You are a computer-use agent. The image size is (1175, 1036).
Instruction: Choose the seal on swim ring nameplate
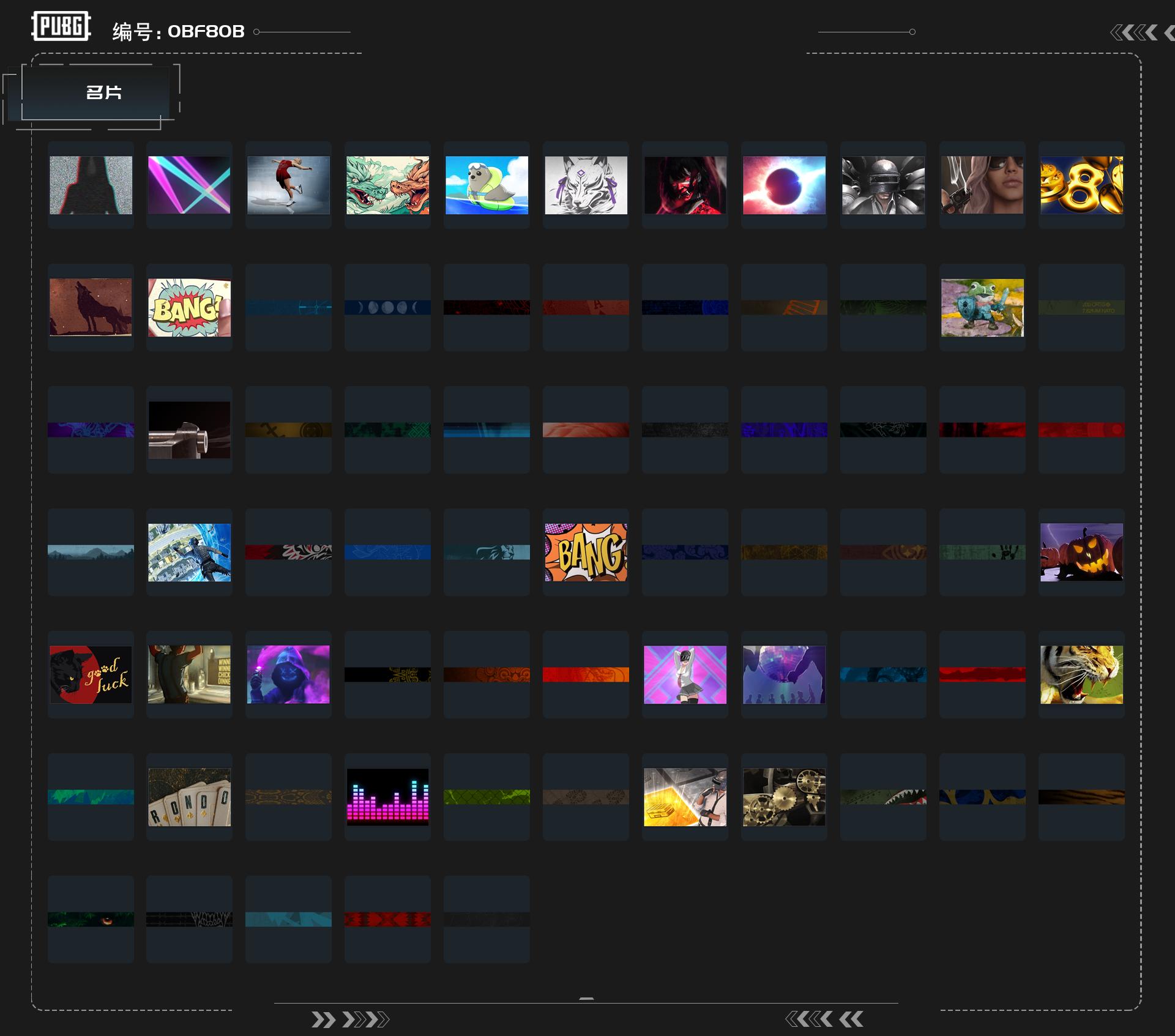pyautogui.click(x=487, y=185)
